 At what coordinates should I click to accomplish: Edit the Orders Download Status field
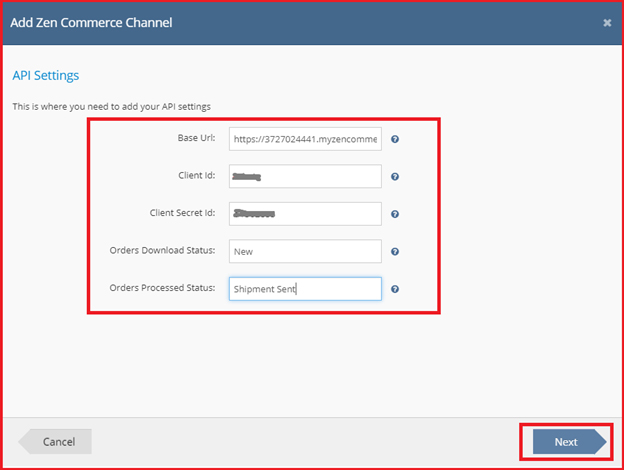[x=305, y=252]
